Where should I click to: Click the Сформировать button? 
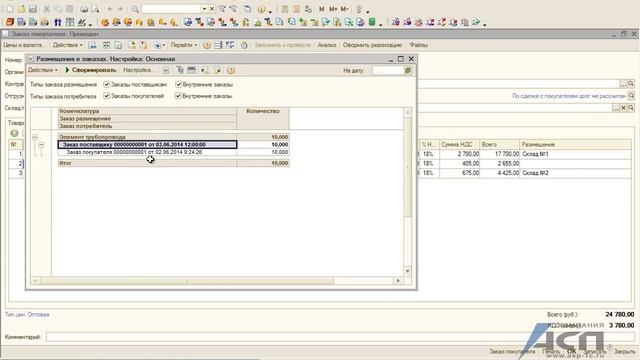tap(91, 70)
